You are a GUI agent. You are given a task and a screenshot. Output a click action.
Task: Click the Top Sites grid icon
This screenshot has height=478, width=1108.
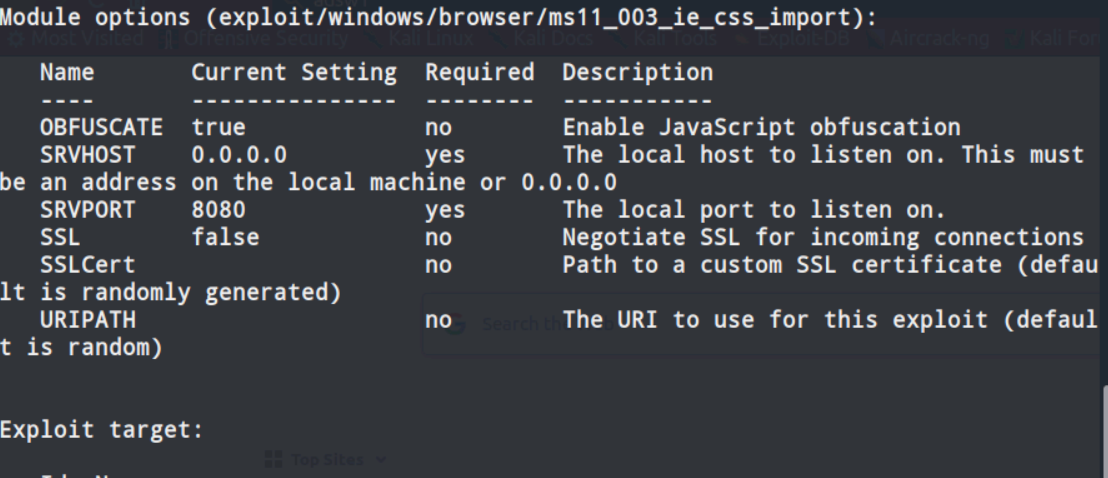273,460
